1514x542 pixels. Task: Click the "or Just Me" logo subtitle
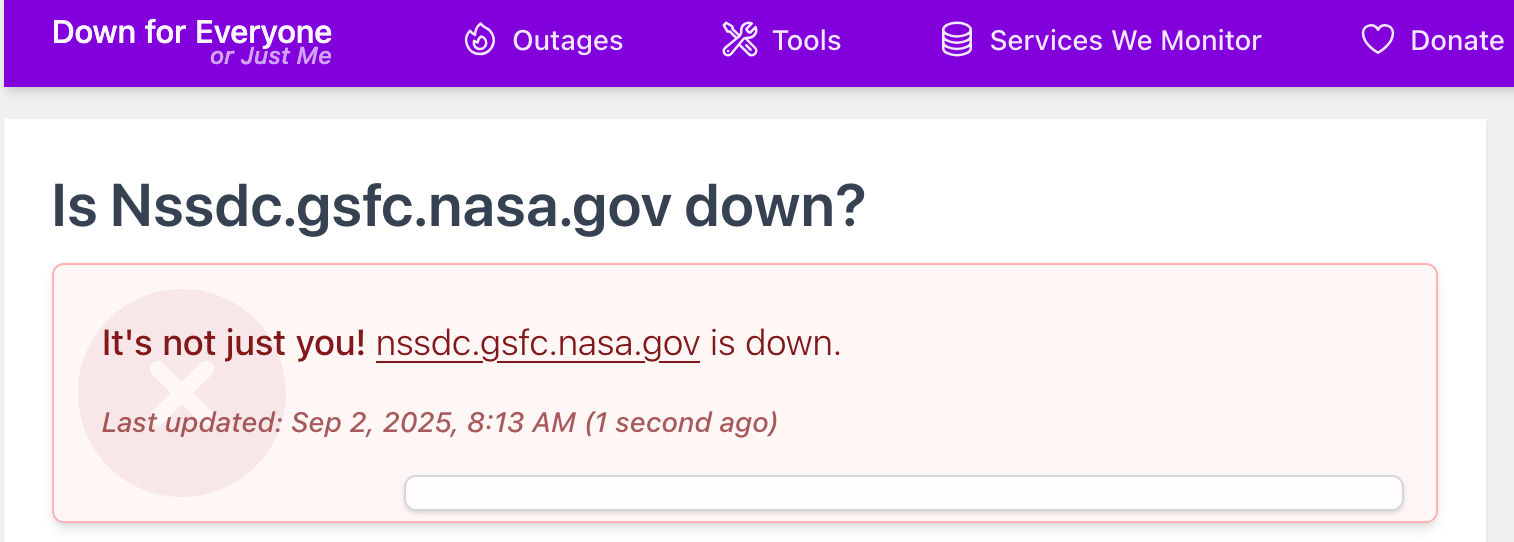point(270,57)
